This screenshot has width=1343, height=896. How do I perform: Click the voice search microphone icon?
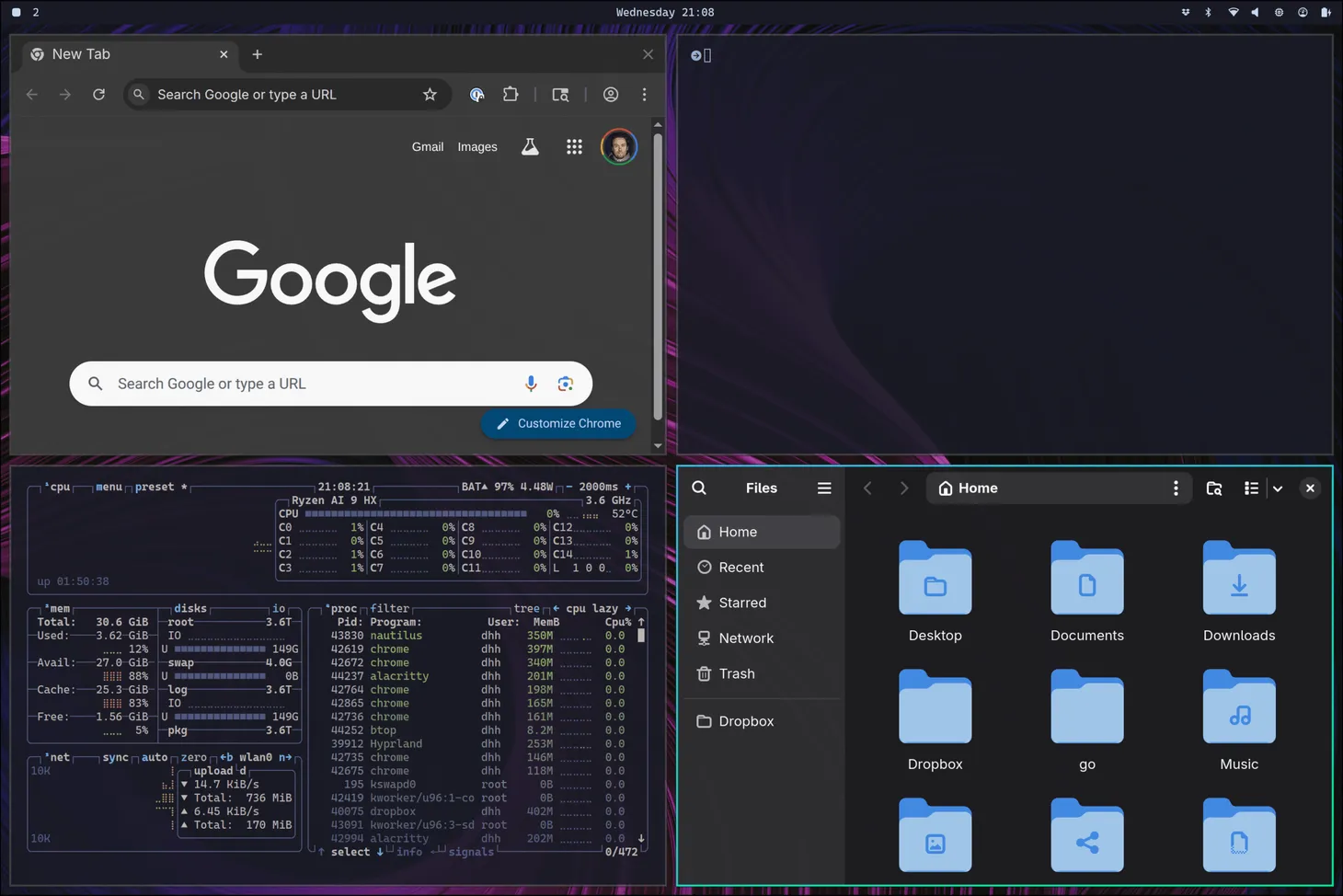(531, 384)
